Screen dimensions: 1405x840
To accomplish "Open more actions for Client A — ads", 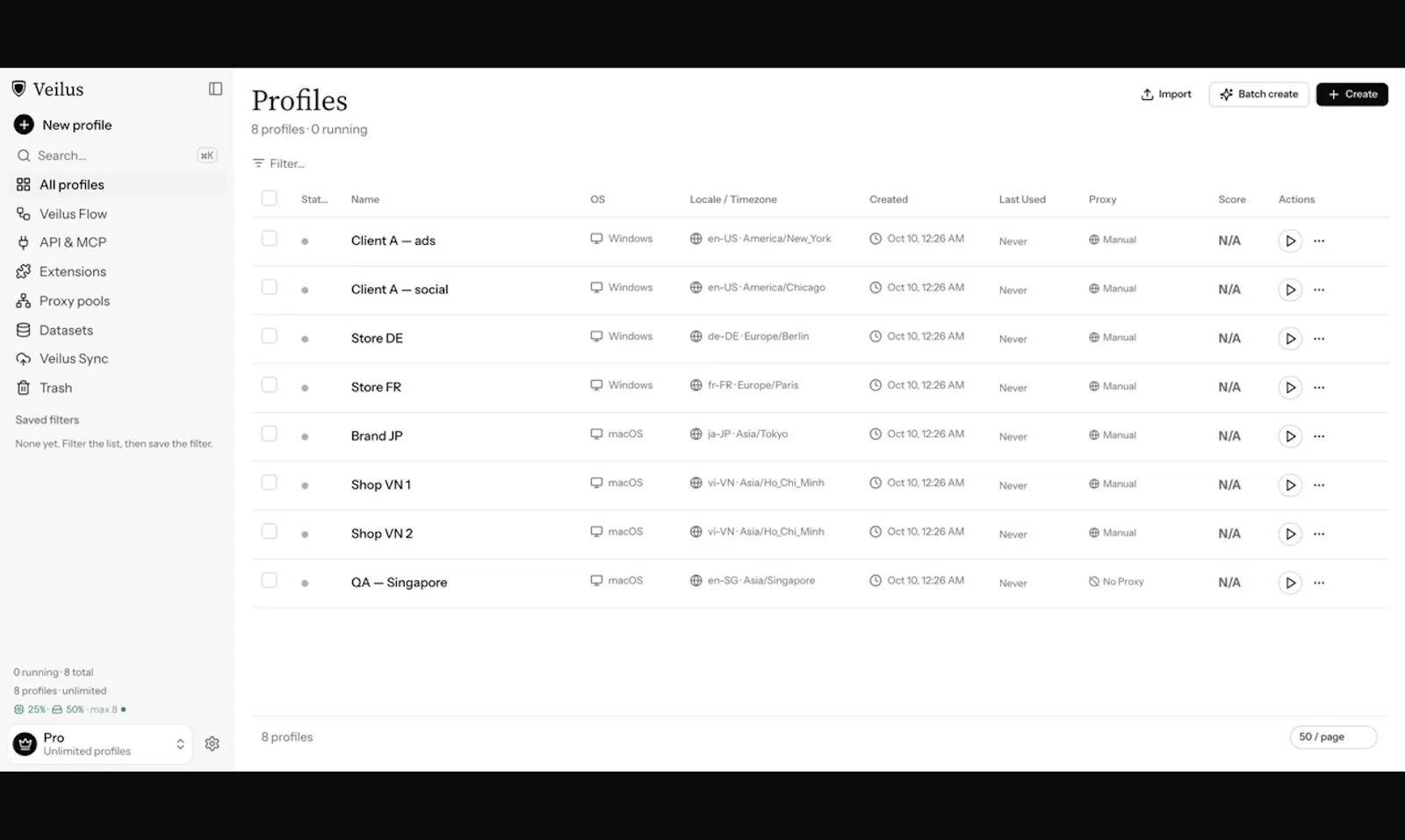I will [x=1319, y=241].
